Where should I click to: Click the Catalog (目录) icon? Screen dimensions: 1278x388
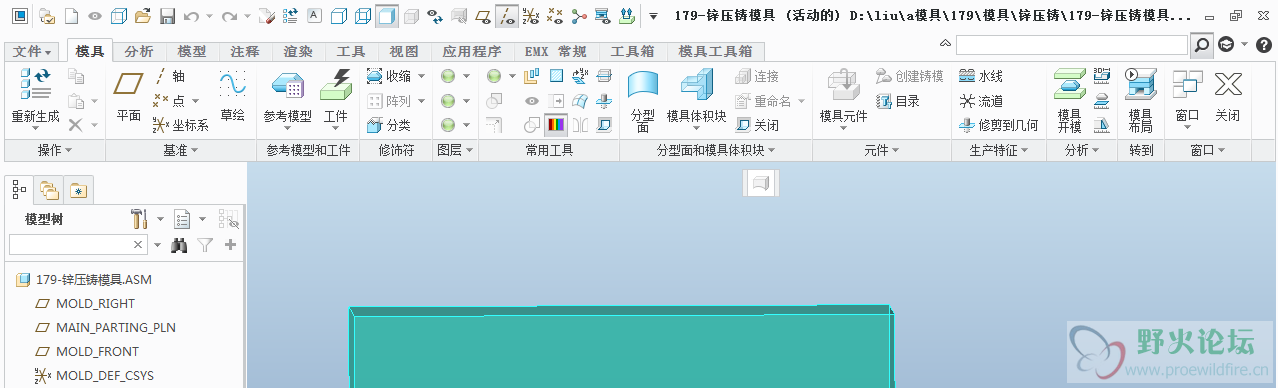pos(898,101)
